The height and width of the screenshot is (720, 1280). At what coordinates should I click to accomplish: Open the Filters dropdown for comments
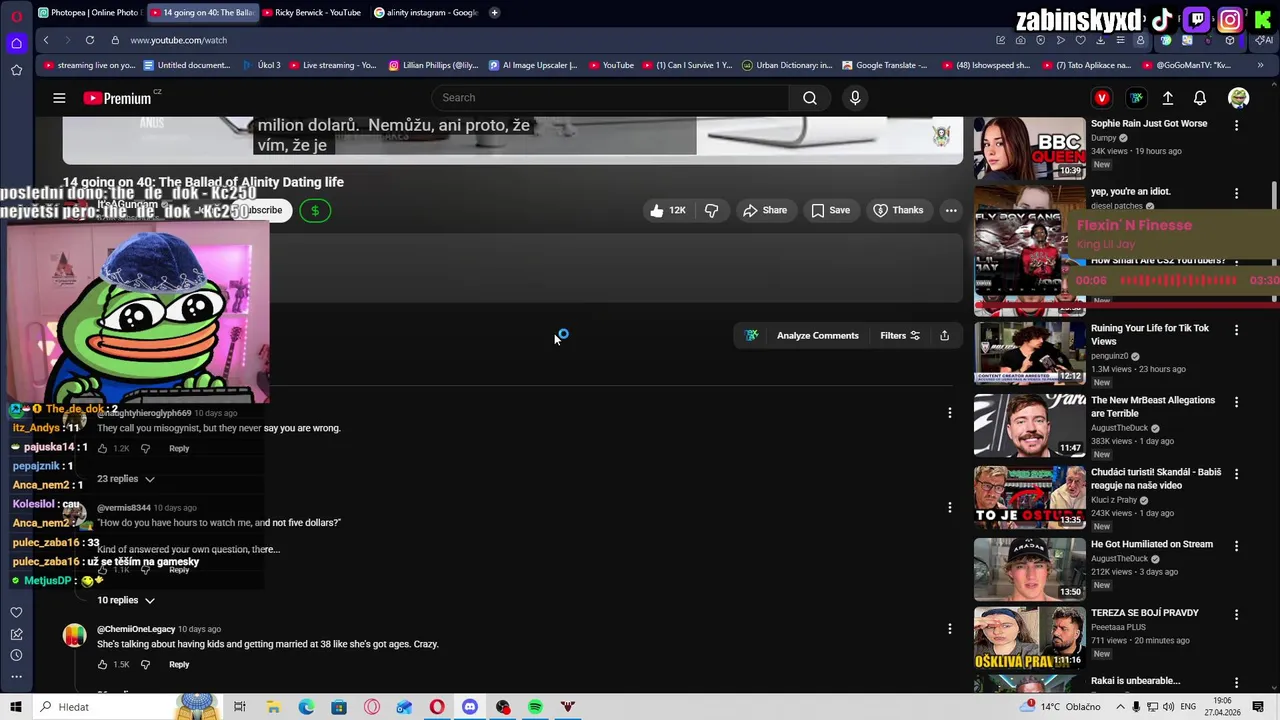[x=900, y=335]
